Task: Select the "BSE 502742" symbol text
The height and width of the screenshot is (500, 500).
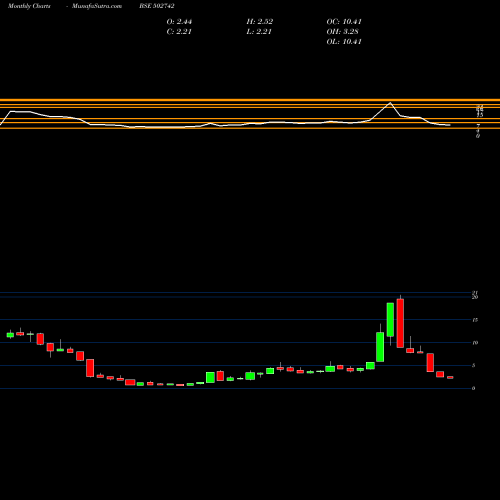Action: [x=157, y=6]
